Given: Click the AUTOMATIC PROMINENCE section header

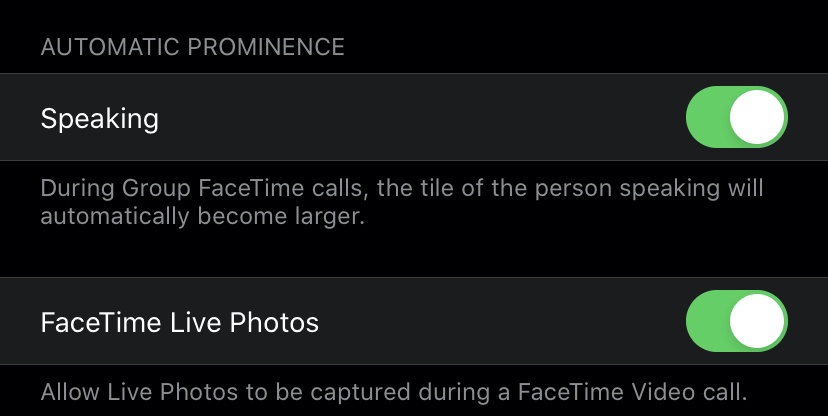Looking at the screenshot, I should click(192, 47).
